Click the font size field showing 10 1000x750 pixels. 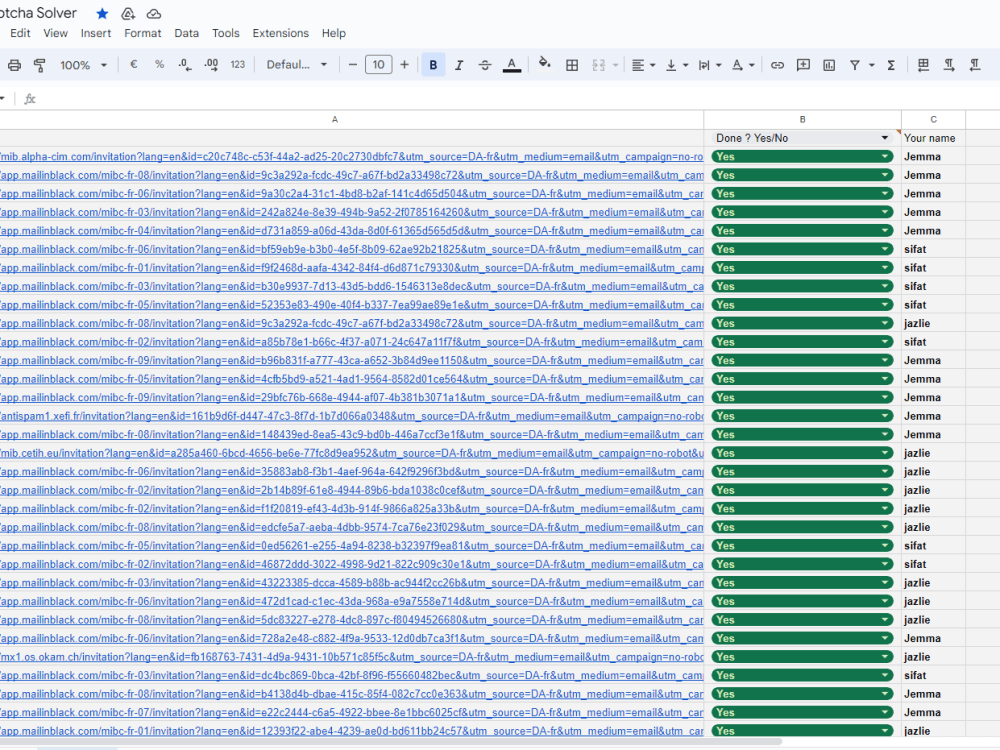378,64
